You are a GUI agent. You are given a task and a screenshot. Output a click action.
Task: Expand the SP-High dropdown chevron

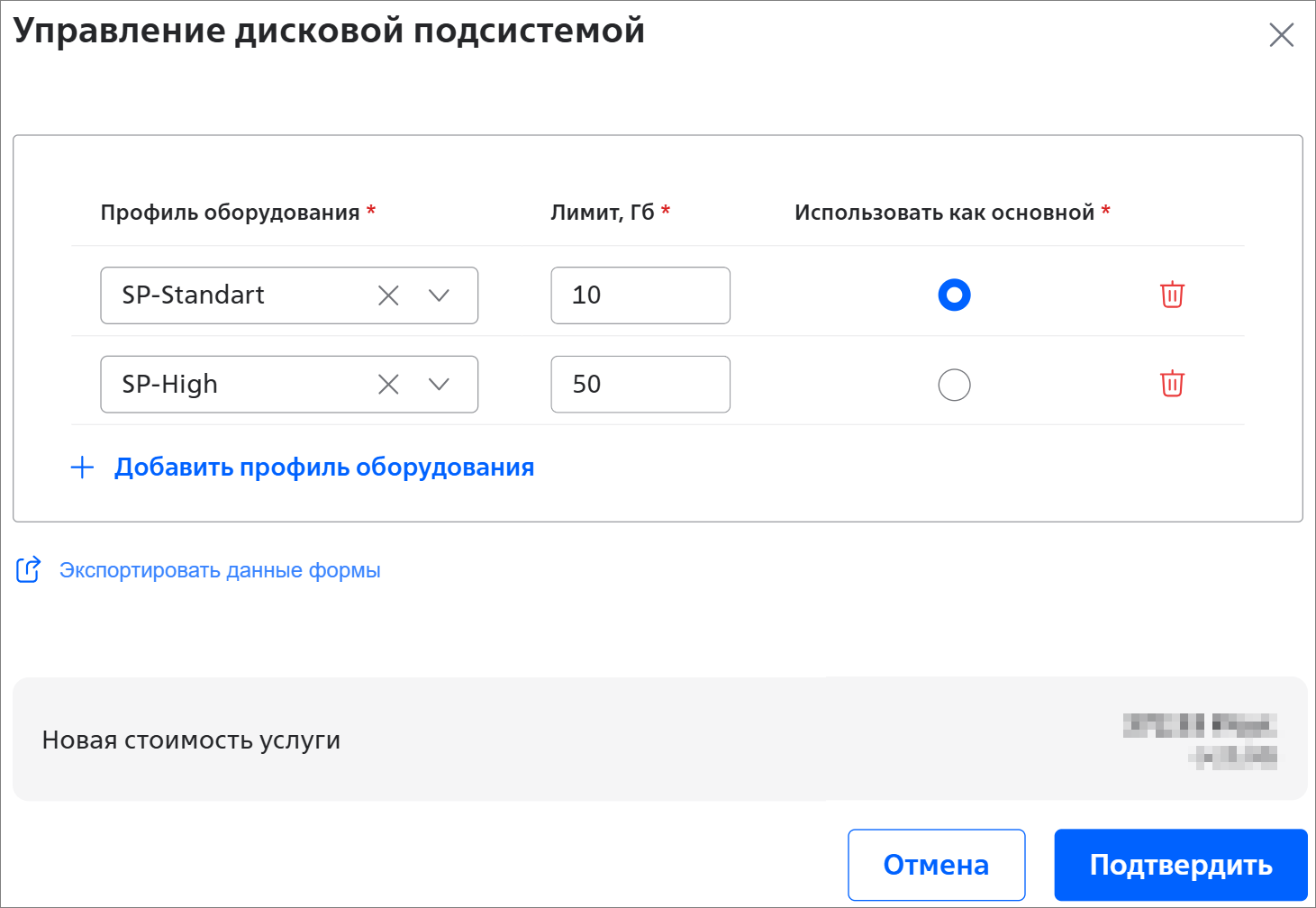(x=439, y=385)
